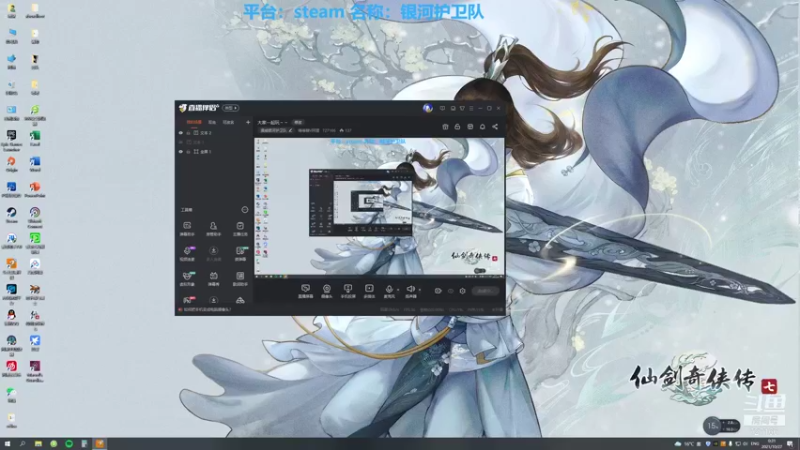Click the trash icon above the preview
Viewport: 800px width, 450px height.
point(445,127)
